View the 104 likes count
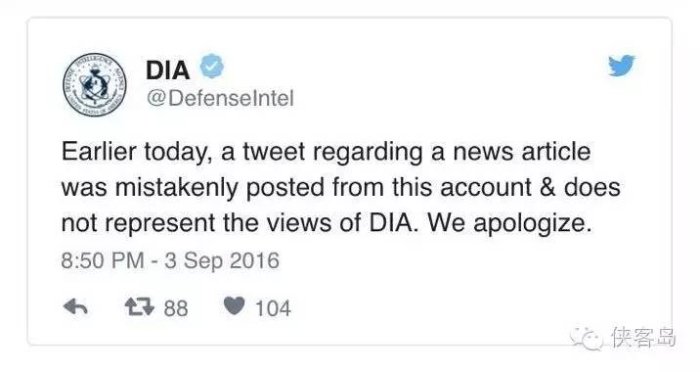 273,309
